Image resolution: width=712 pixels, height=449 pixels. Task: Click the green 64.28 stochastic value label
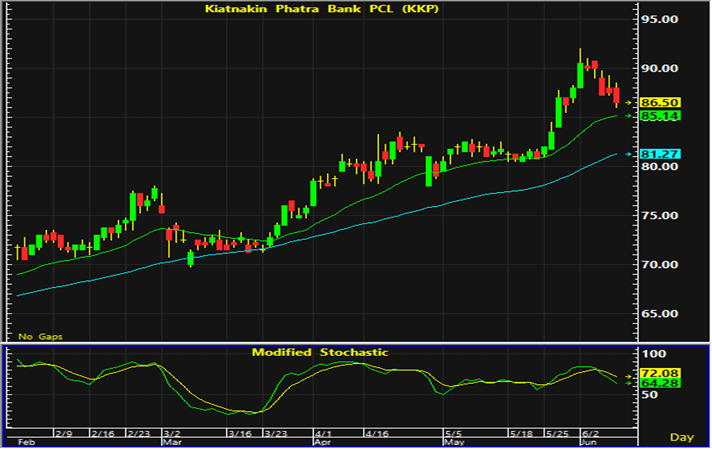coord(660,384)
